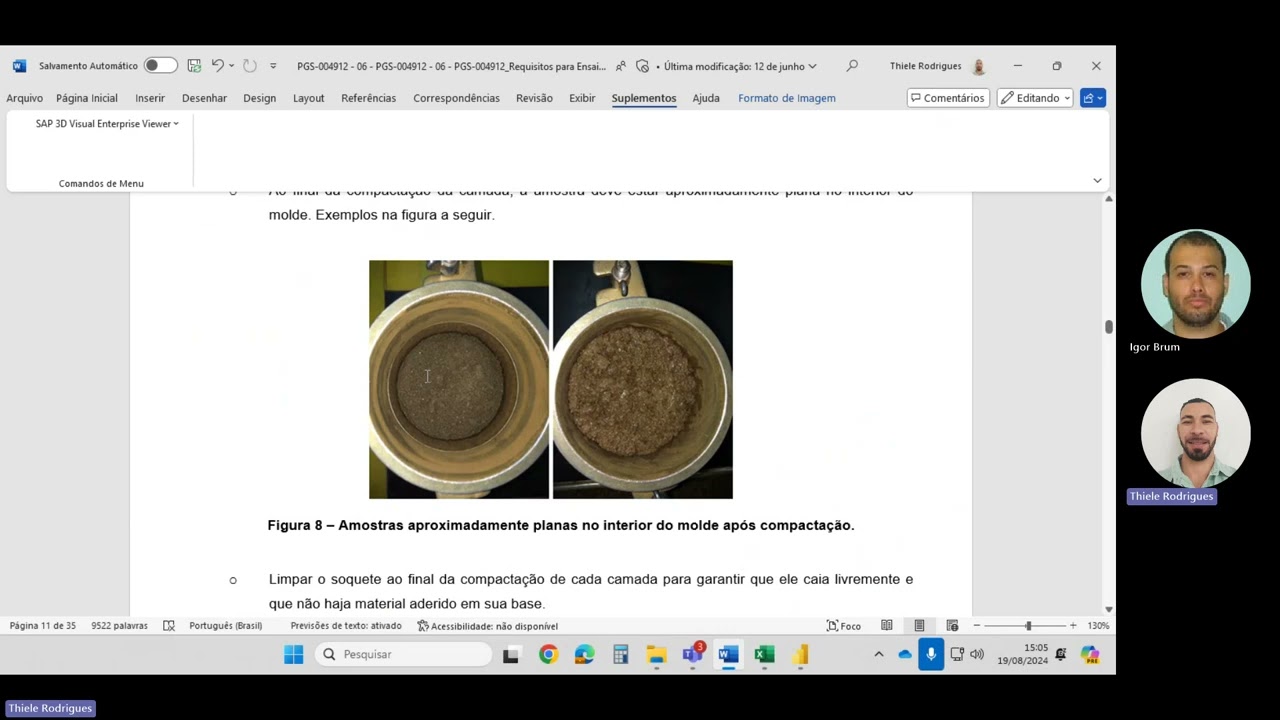This screenshot has height=720, width=1280.
Task: Open Customize Quick Access Toolbar dropdown
Action: coord(273,66)
